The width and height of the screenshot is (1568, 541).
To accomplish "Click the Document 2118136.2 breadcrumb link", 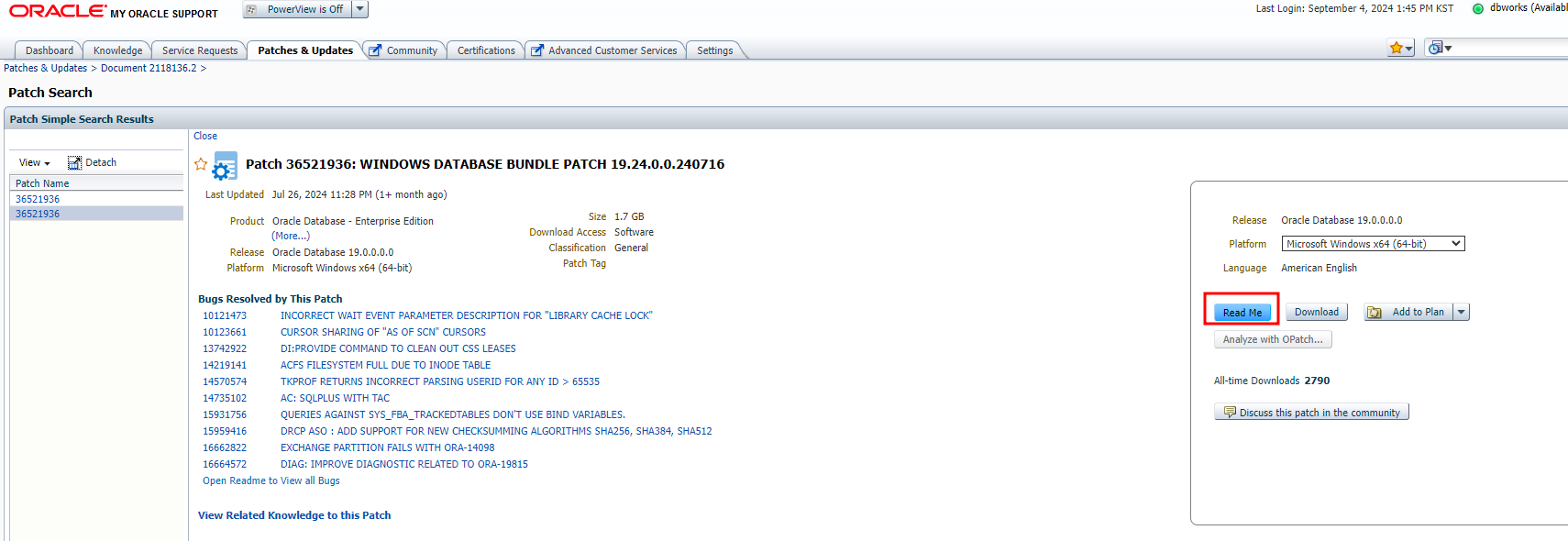I will 149,68.
